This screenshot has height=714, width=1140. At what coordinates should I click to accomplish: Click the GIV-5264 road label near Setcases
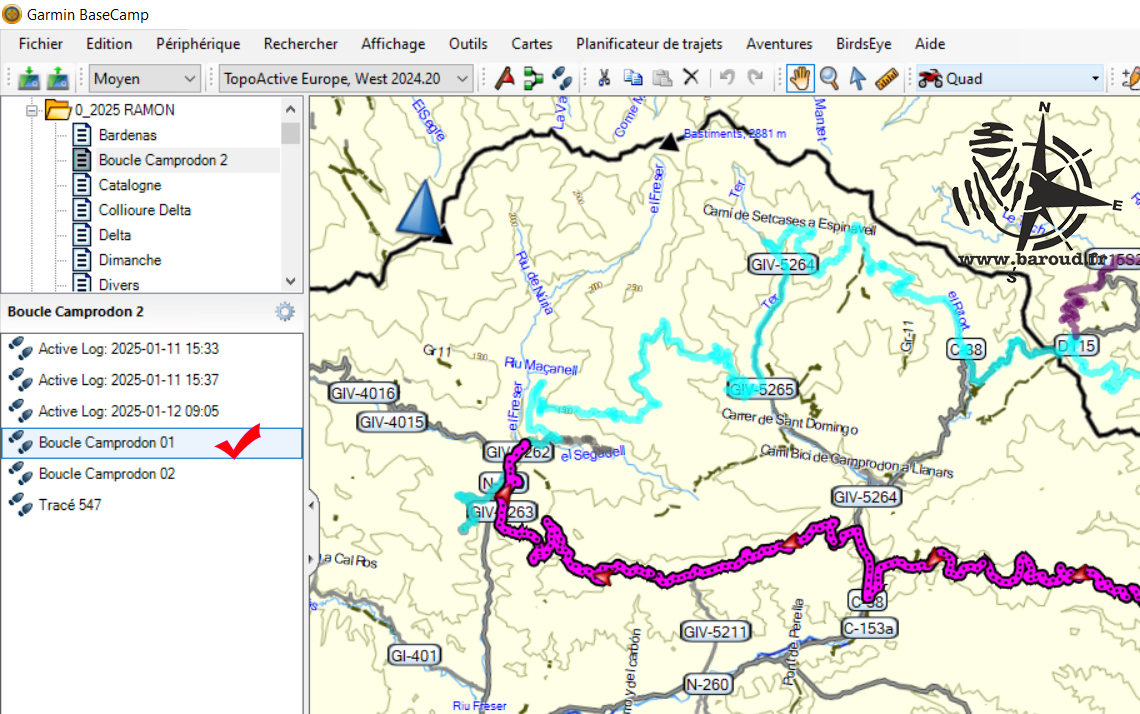[782, 265]
